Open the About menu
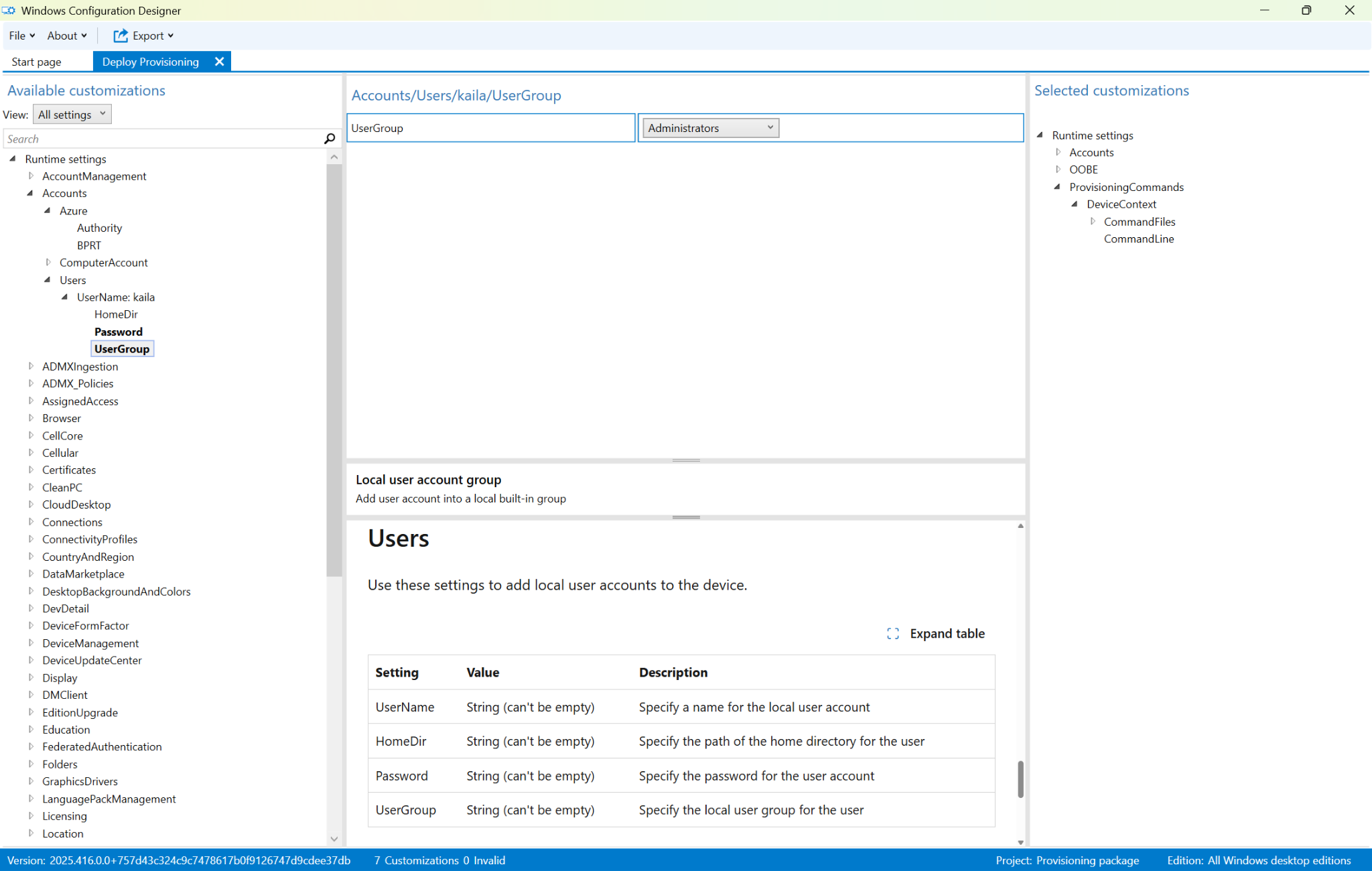 point(67,36)
